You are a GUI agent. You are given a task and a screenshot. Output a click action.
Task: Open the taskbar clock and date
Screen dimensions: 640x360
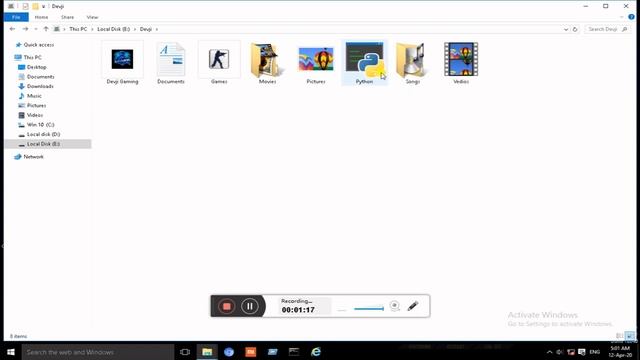coord(620,352)
